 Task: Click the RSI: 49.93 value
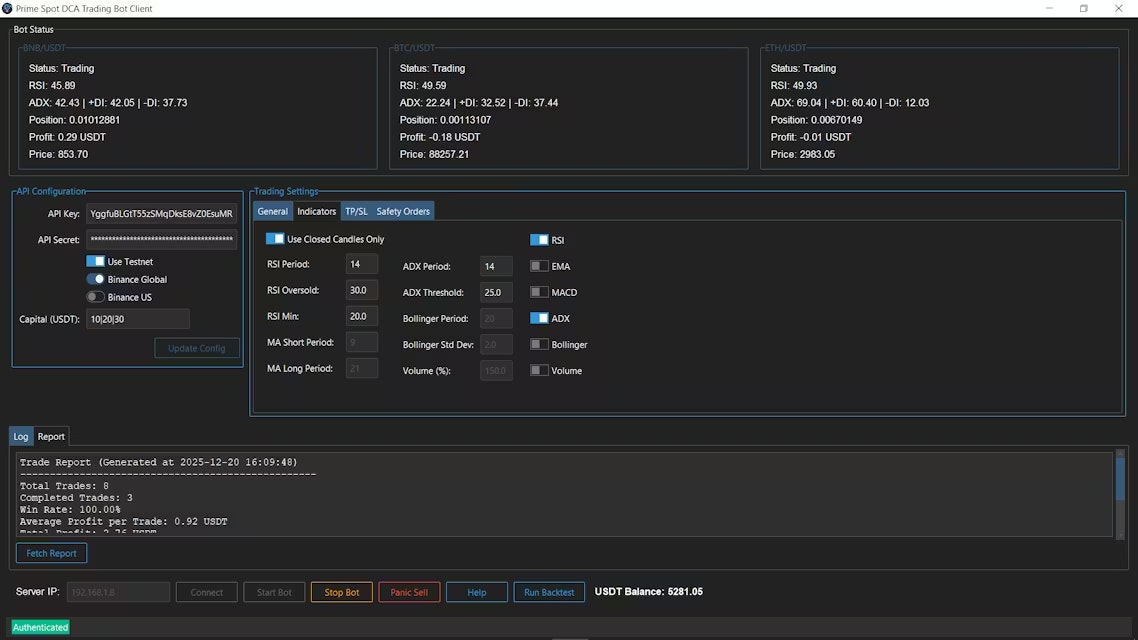click(794, 86)
